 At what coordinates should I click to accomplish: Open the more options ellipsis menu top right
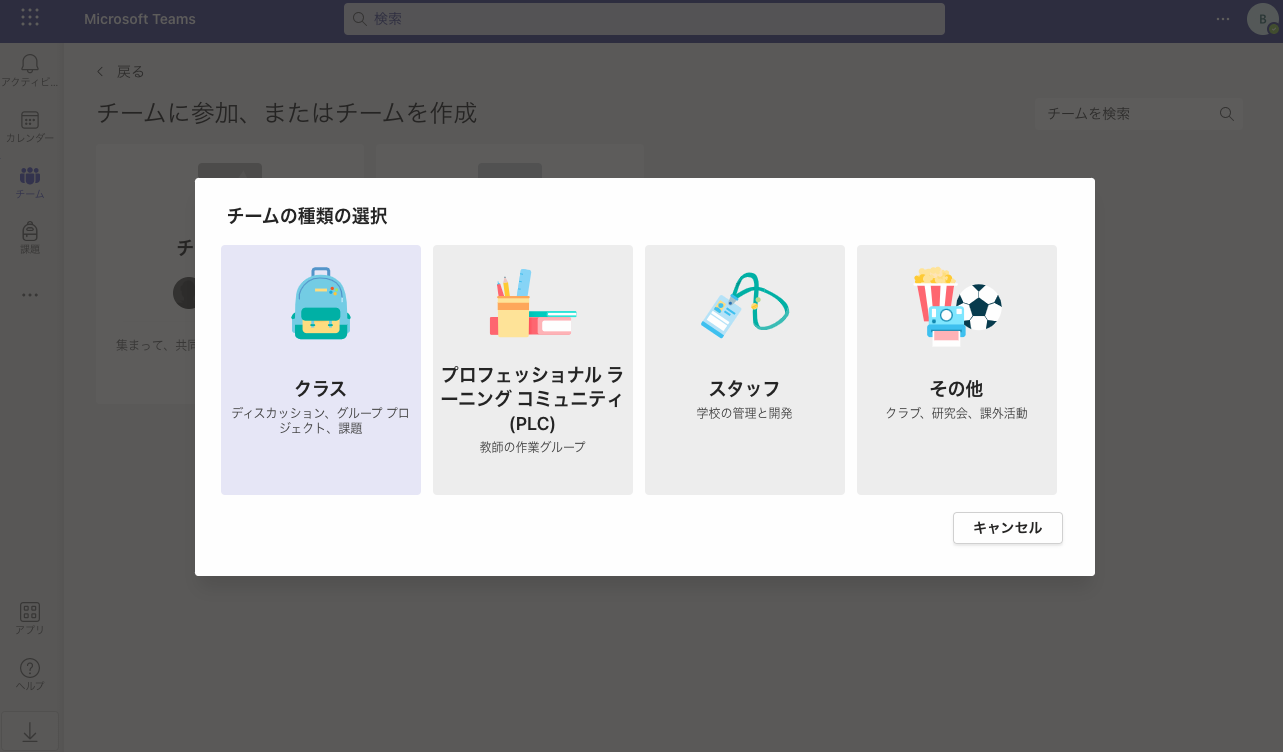(x=1222, y=18)
